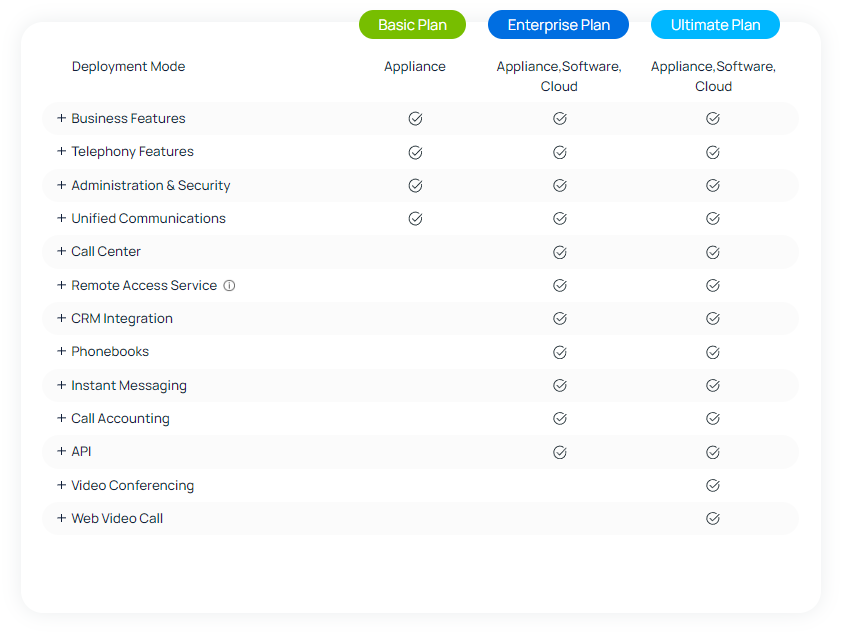Image resolution: width=844 pixels, height=634 pixels.
Task: Click Basic Plan checkmark for Unified Communications
Action: click(x=415, y=219)
